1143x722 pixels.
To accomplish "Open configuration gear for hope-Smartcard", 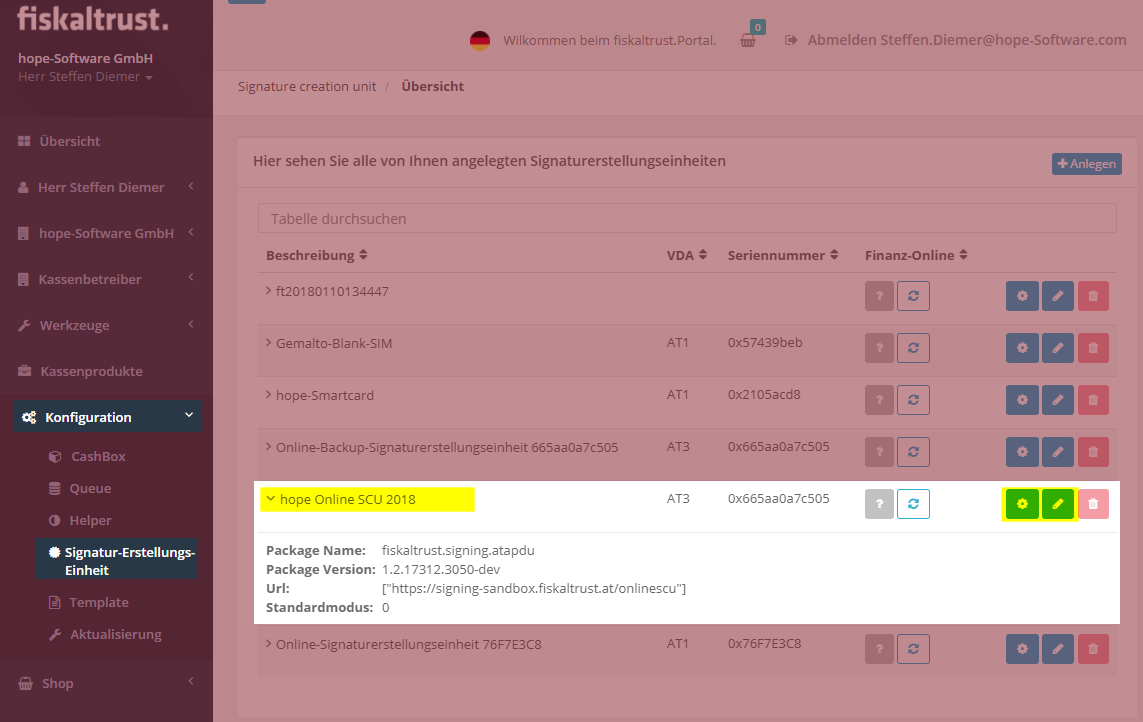I will click(1022, 400).
